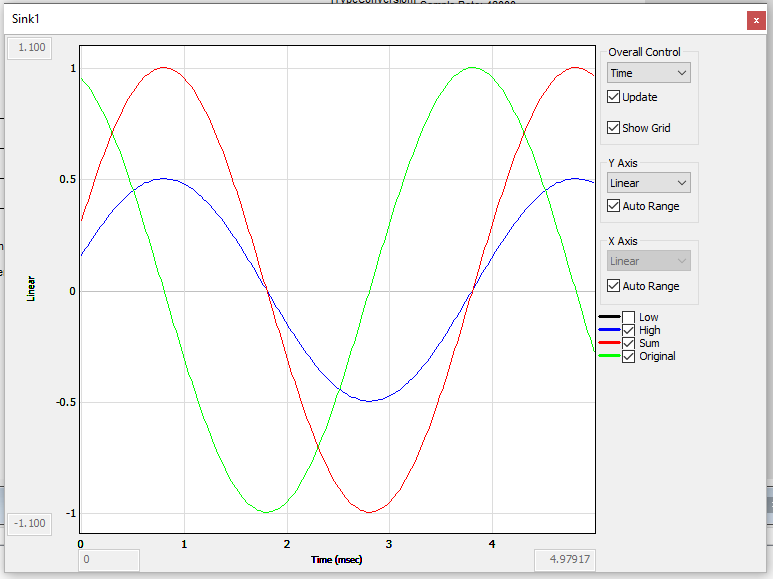Click the X-axis start field showing 0
The width and height of the screenshot is (773, 579).
point(109,560)
